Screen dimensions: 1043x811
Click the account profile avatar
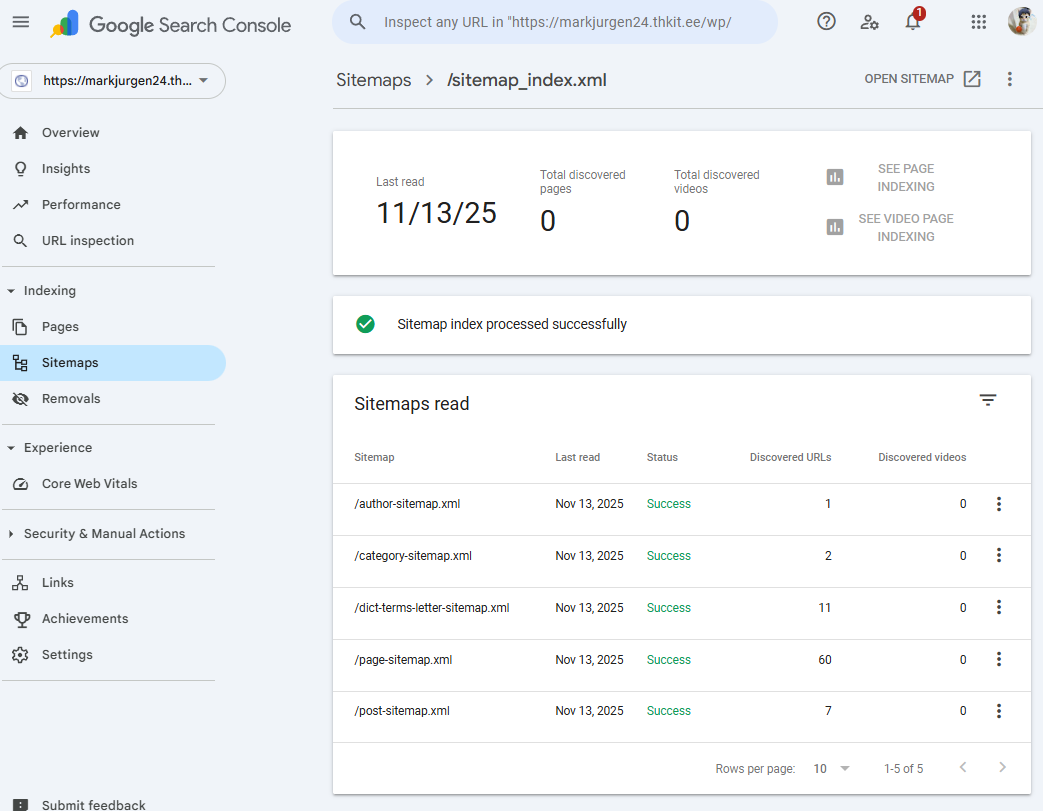(1021, 22)
